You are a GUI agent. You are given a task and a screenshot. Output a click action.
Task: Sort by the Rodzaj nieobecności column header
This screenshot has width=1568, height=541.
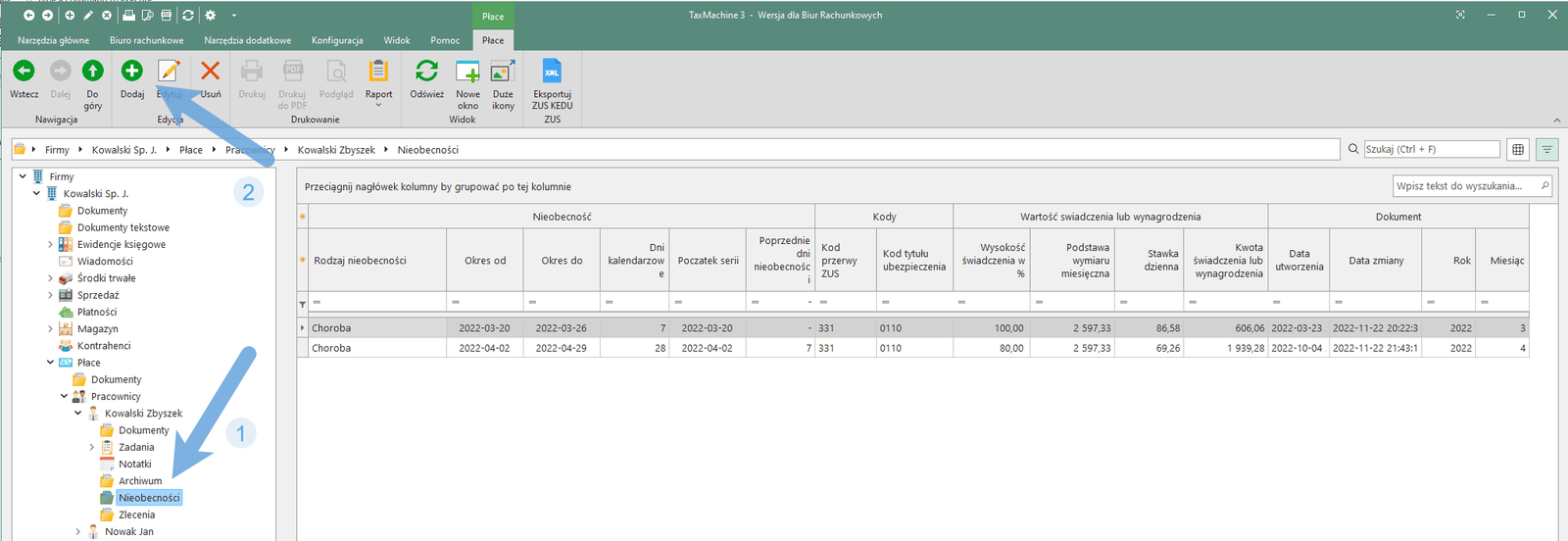[360, 261]
